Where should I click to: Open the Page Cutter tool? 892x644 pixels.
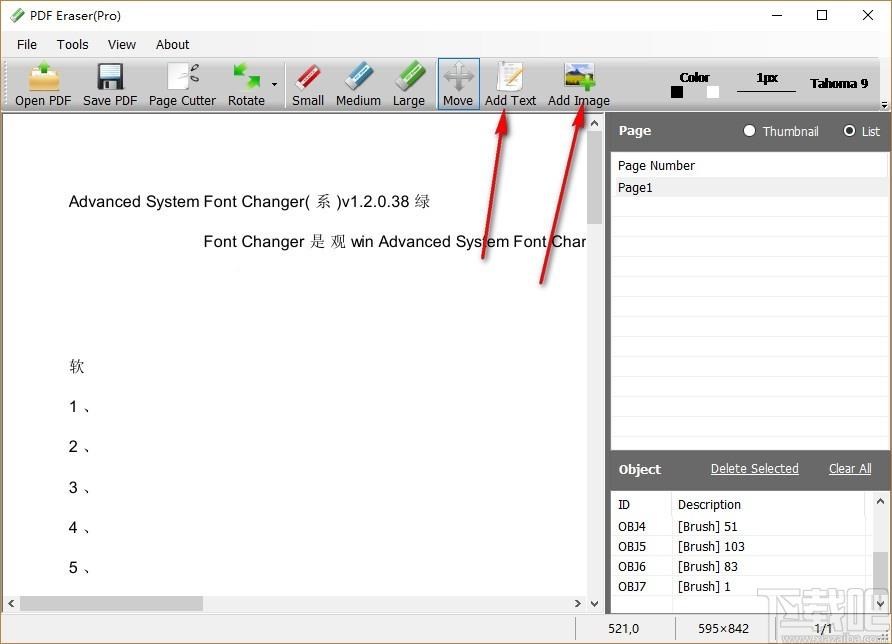[182, 85]
